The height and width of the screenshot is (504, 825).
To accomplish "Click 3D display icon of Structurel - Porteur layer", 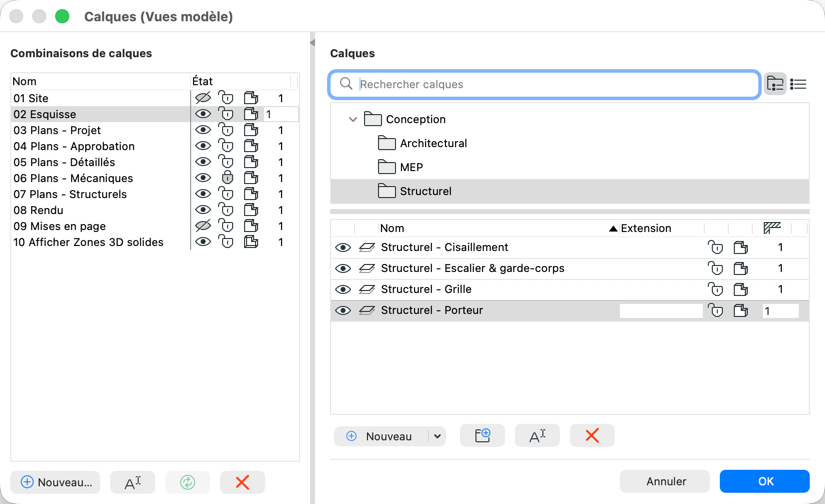I will (x=741, y=310).
